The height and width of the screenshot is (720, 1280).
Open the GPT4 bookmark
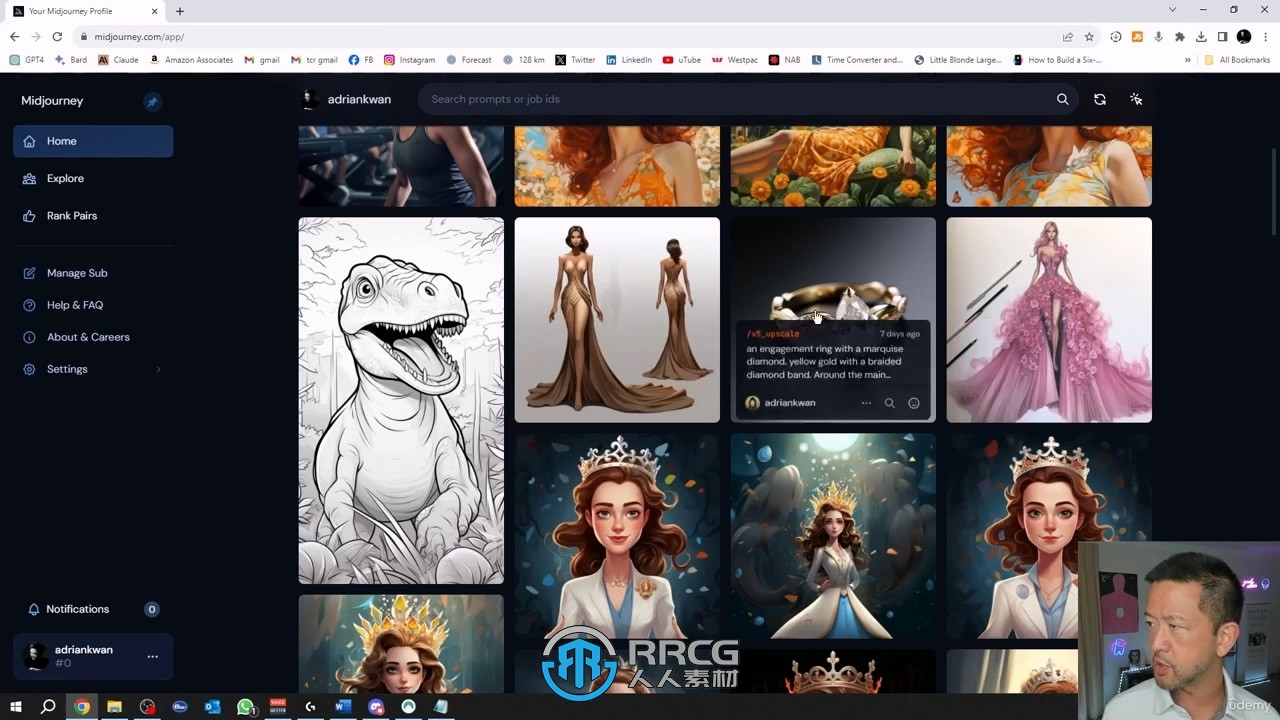pos(27,60)
